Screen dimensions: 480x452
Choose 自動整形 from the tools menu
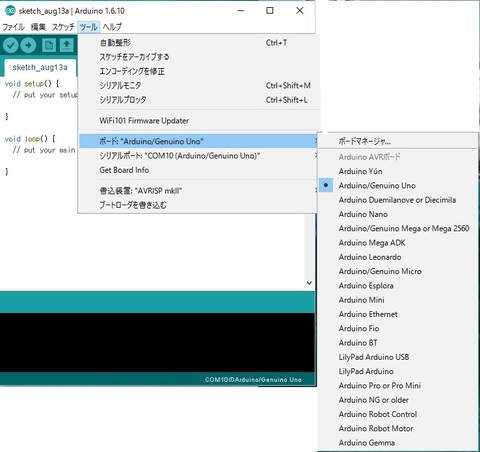click(198, 43)
